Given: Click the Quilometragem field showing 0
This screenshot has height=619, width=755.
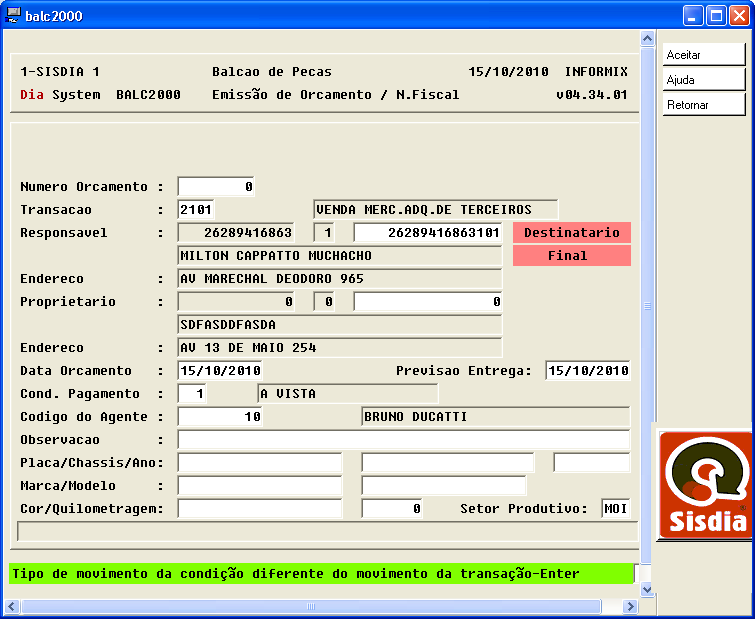Looking at the screenshot, I should (x=392, y=508).
